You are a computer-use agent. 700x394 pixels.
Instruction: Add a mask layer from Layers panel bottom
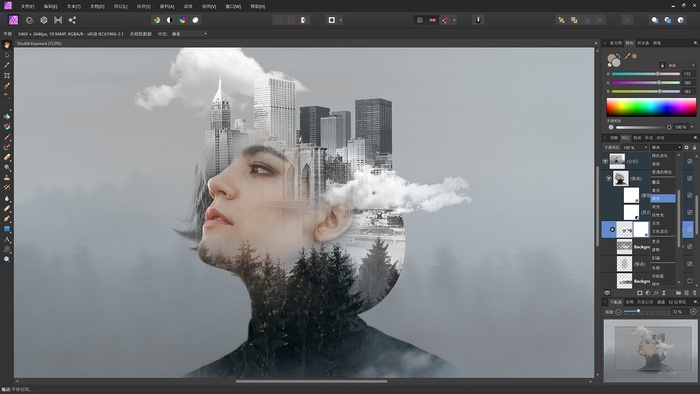tap(640, 293)
